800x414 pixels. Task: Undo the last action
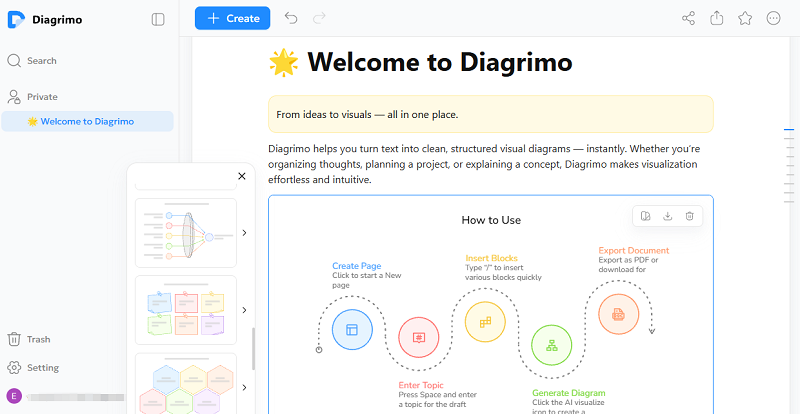[291, 18]
